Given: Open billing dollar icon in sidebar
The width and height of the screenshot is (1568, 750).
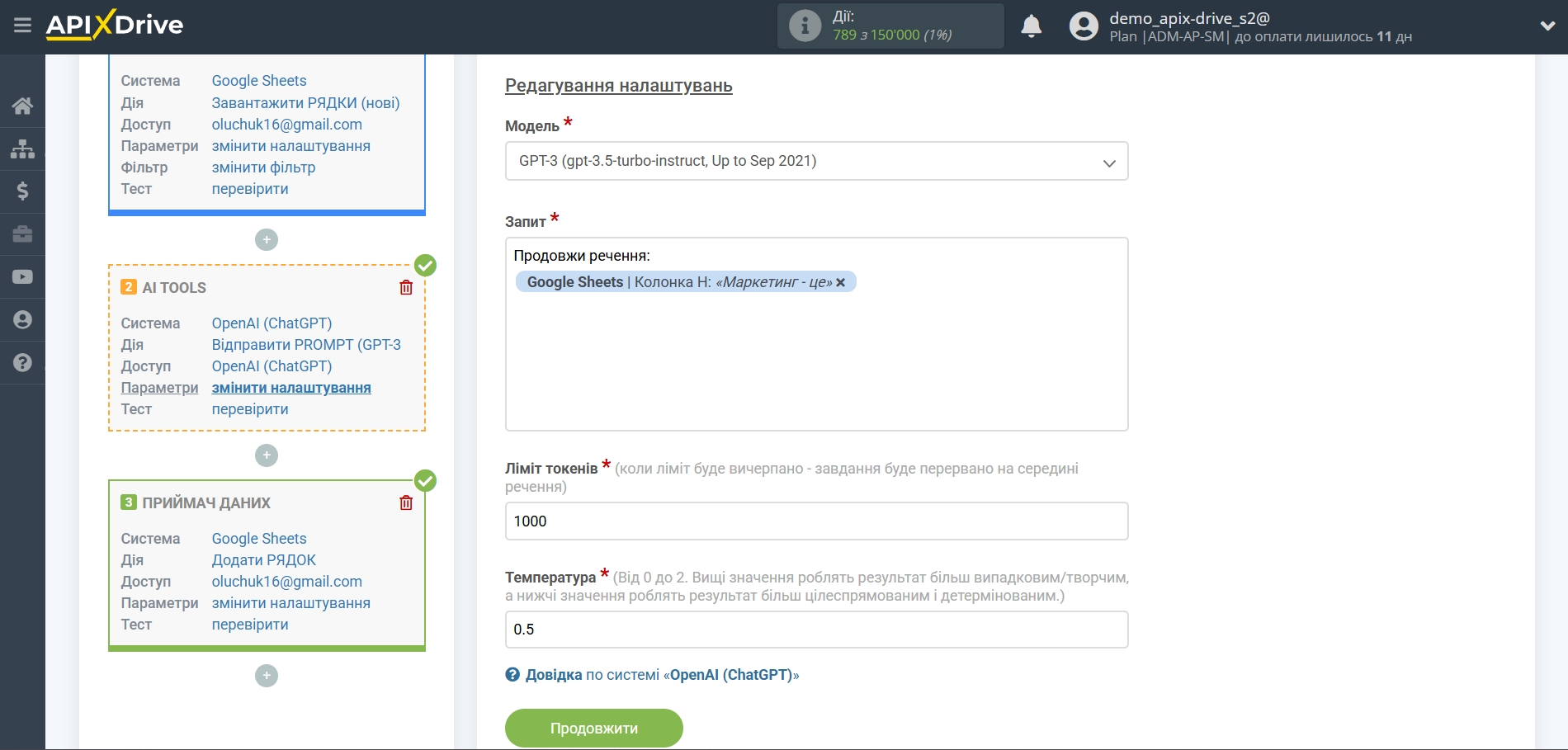Looking at the screenshot, I should [x=22, y=191].
